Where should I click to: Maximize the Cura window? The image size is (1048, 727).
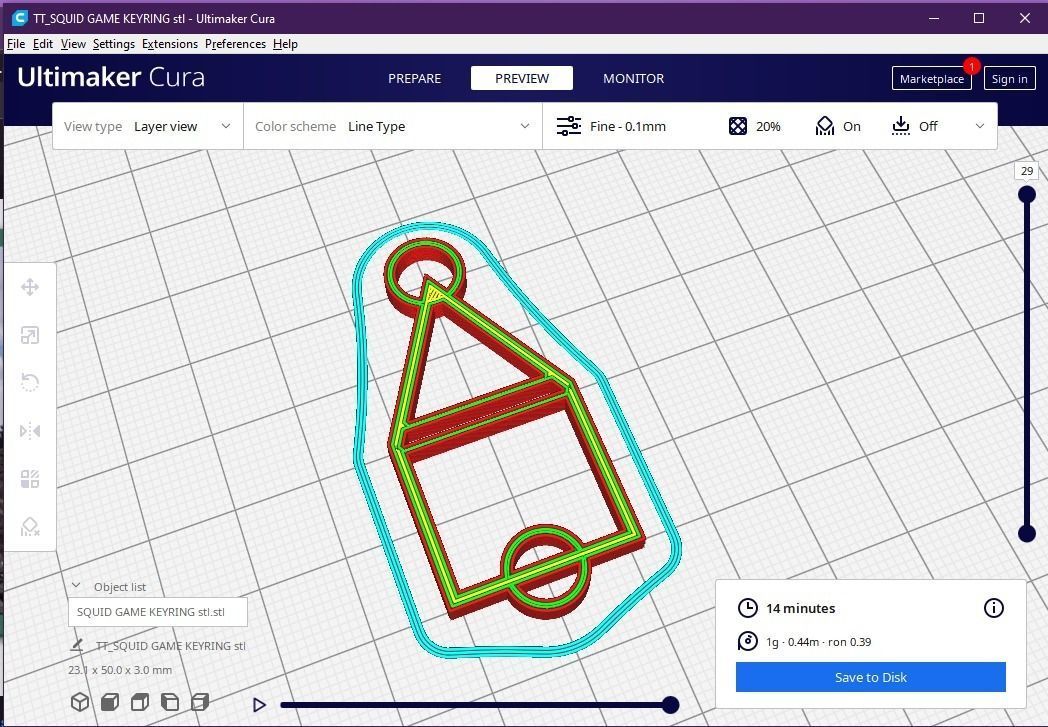coord(978,18)
